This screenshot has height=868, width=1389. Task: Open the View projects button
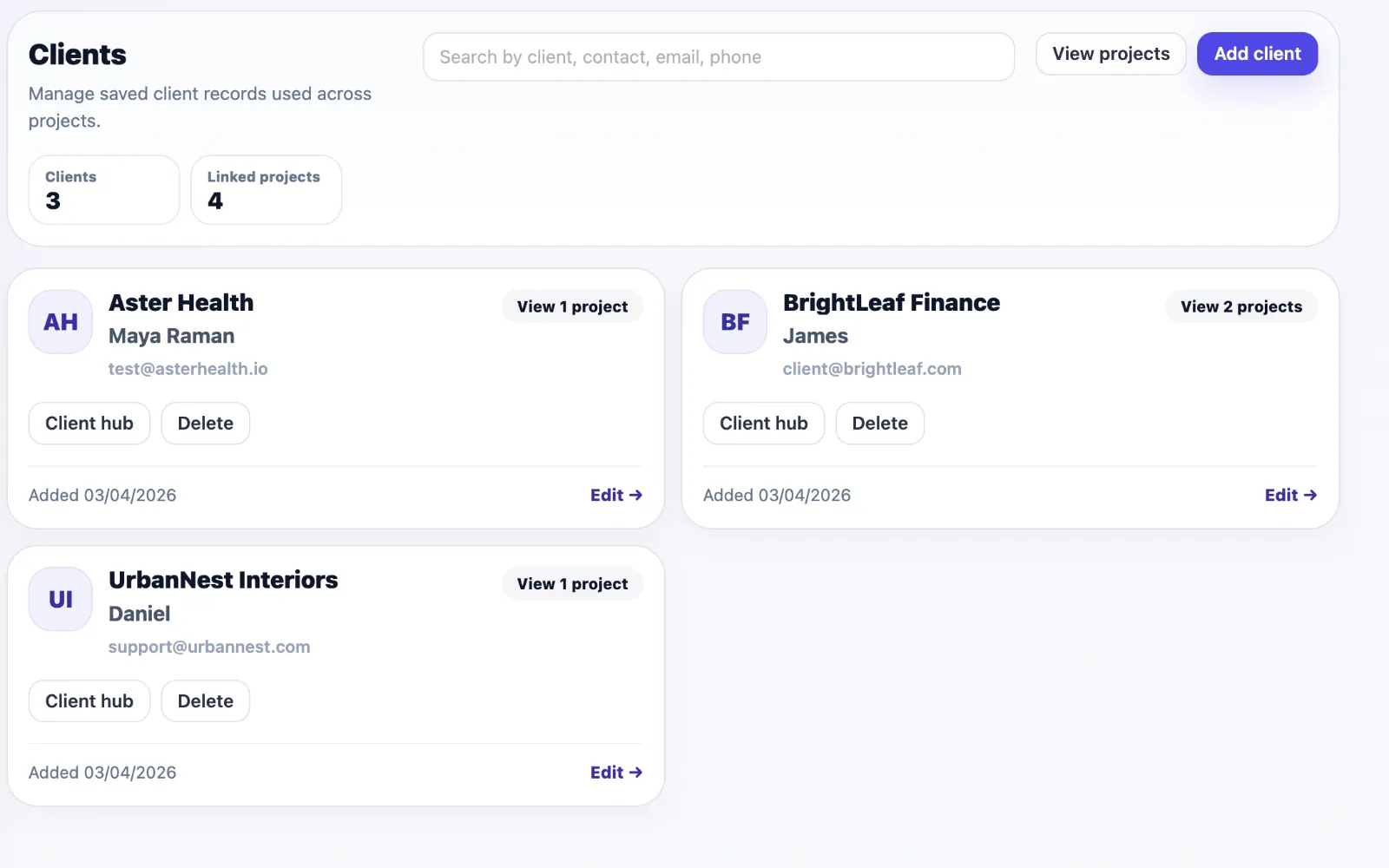(1111, 54)
